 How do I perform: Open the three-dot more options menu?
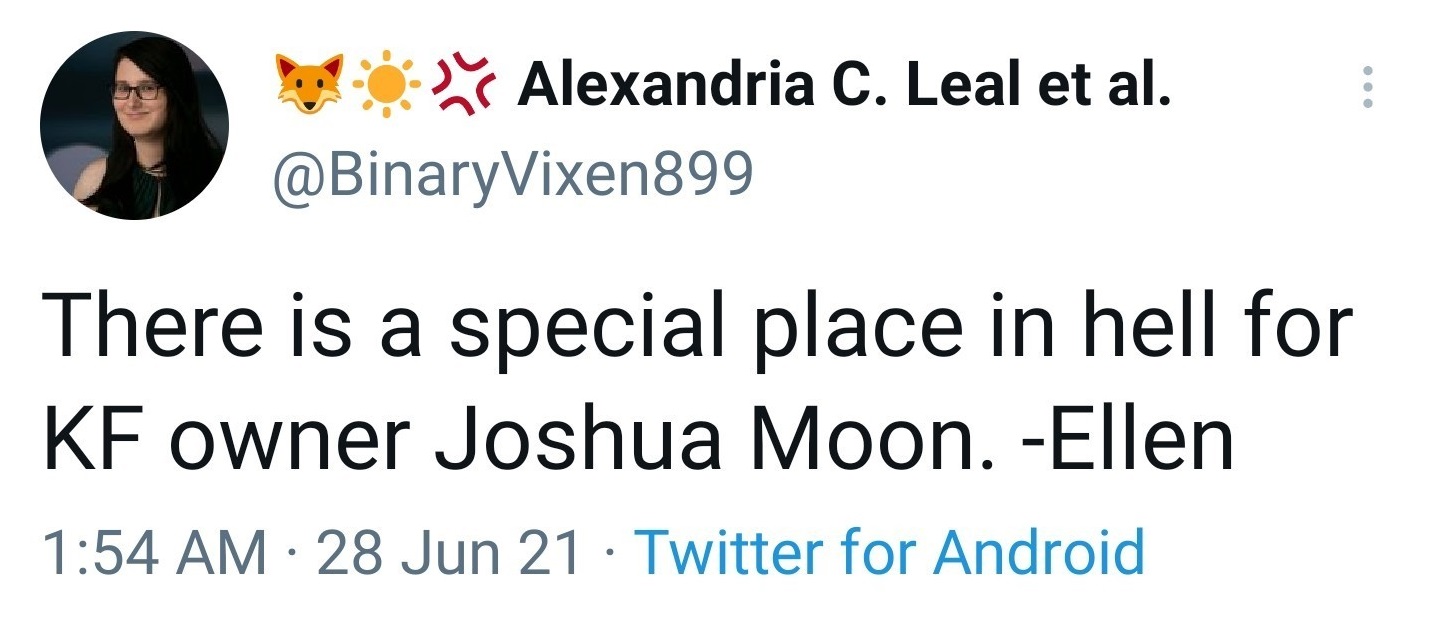click(1369, 88)
